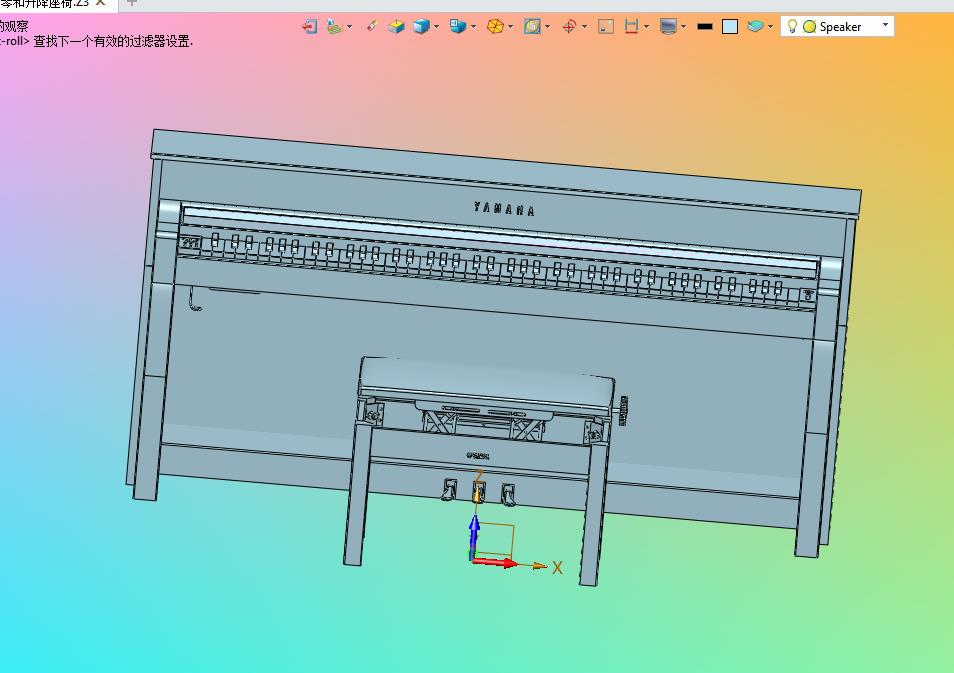Click the YAMAHA logo on the piano model
The height and width of the screenshot is (673, 954).
tap(504, 209)
